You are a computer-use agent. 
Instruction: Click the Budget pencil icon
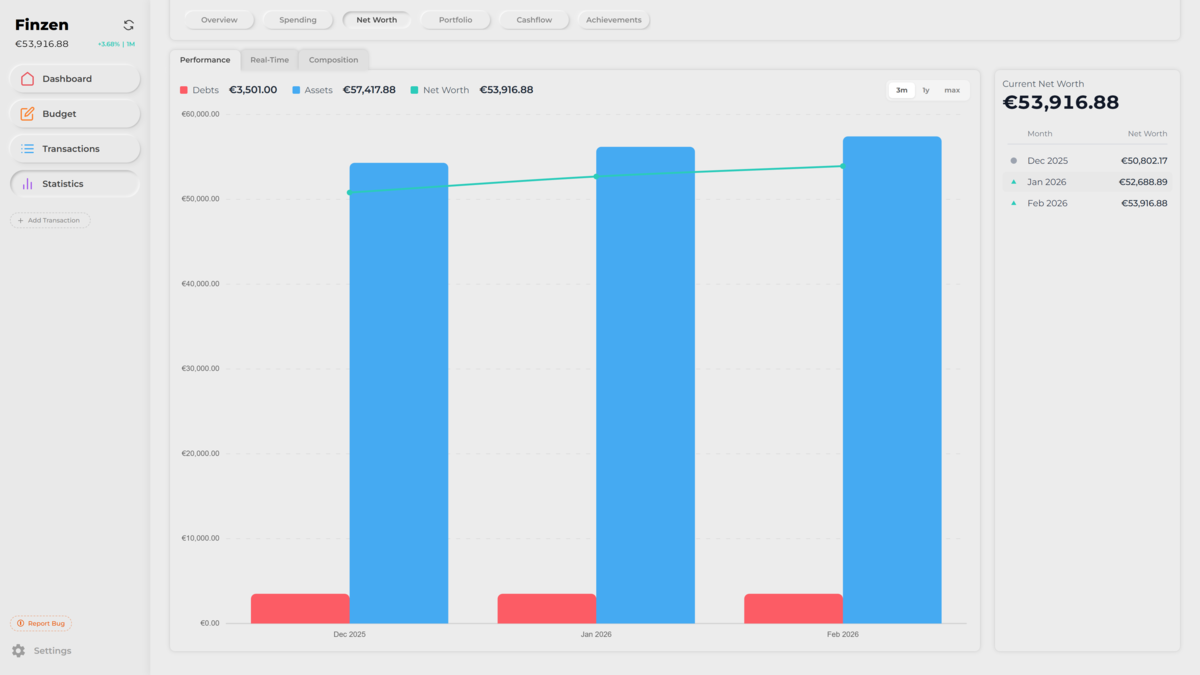[x=27, y=114]
